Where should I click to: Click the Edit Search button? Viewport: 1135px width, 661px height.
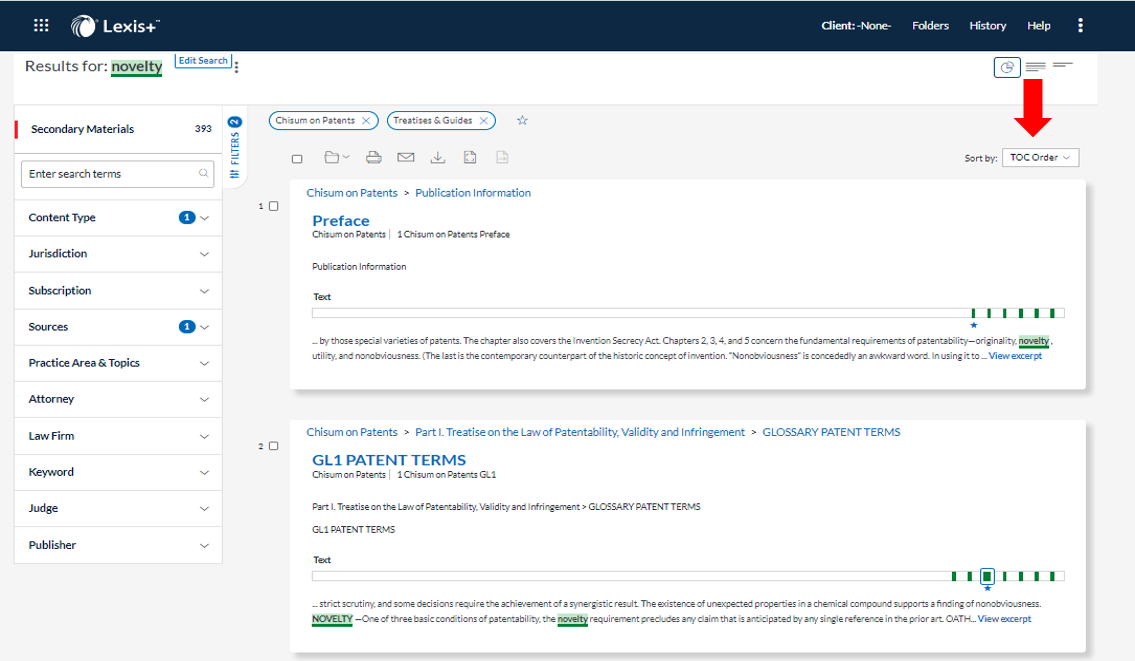203,61
